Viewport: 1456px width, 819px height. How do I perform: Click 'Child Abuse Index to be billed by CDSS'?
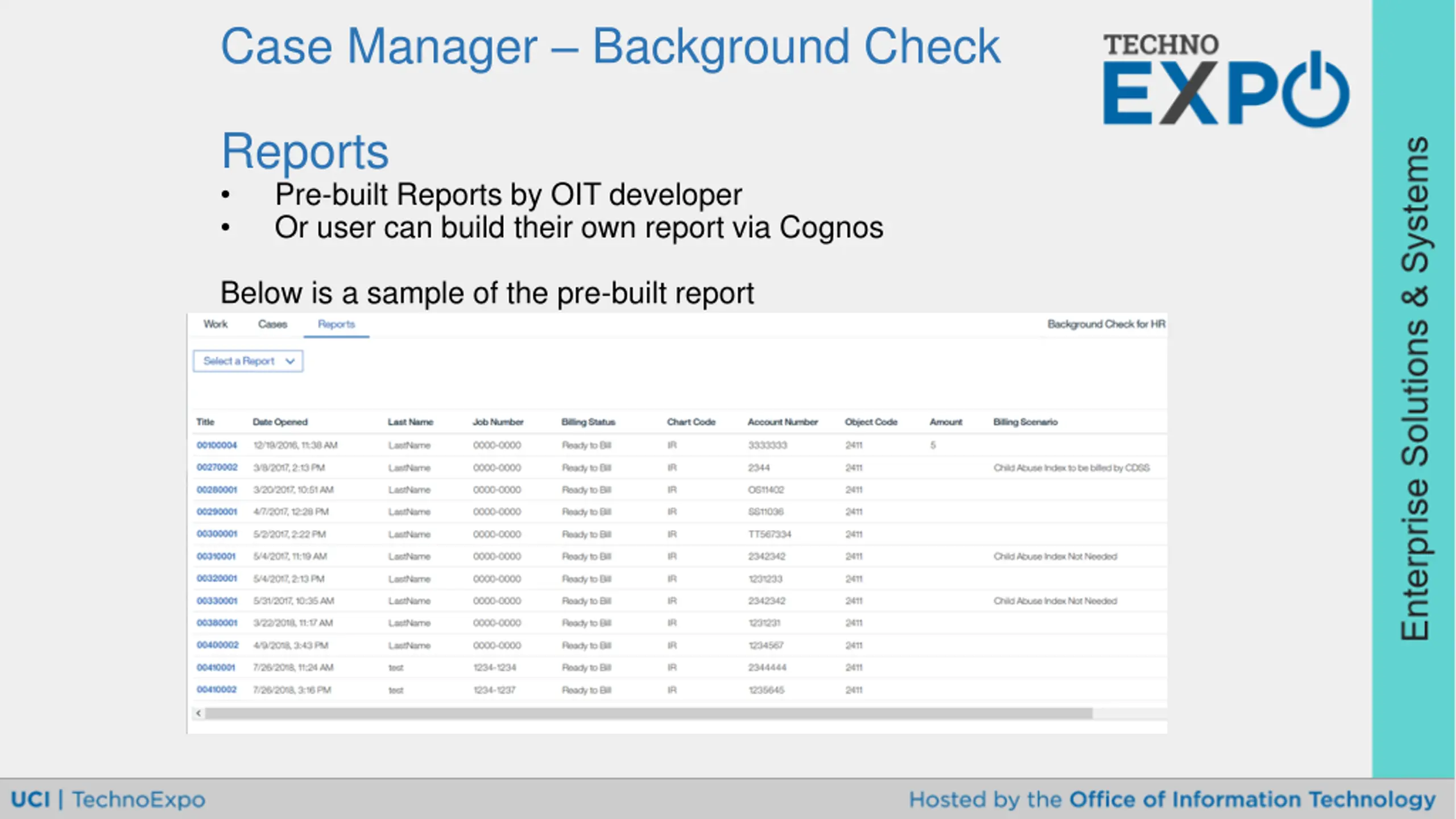click(x=1072, y=468)
